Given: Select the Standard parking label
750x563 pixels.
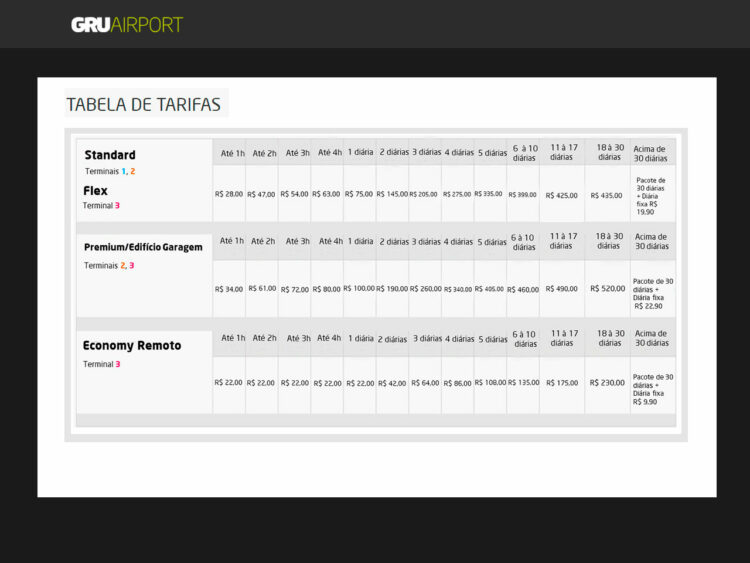Looking at the screenshot, I should pos(110,155).
